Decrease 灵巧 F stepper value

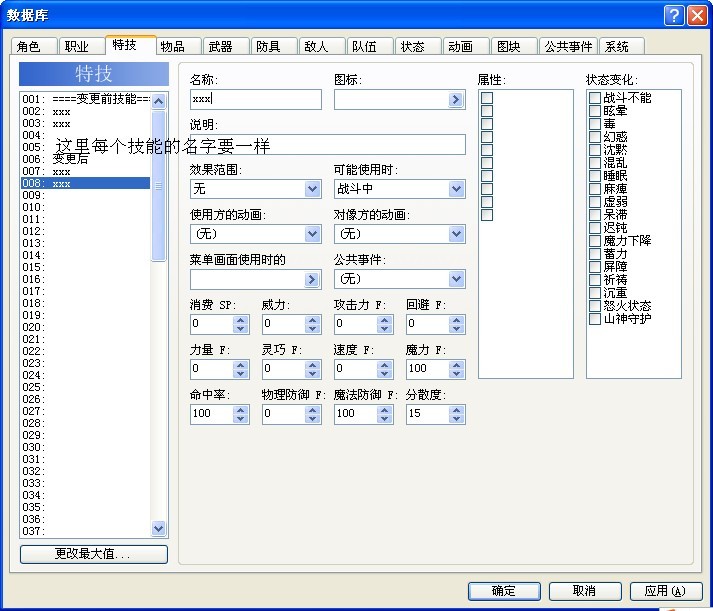tap(312, 374)
